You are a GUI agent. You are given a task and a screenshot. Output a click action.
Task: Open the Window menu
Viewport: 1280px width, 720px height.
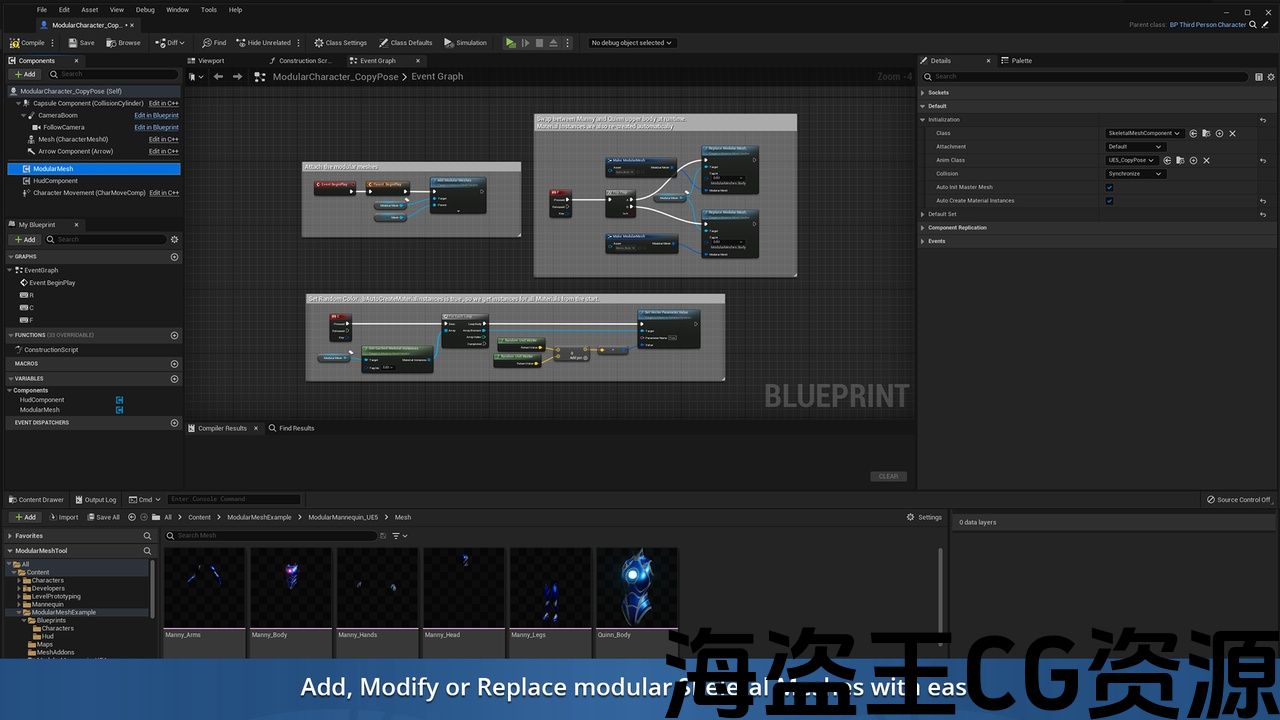pyautogui.click(x=177, y=10)
